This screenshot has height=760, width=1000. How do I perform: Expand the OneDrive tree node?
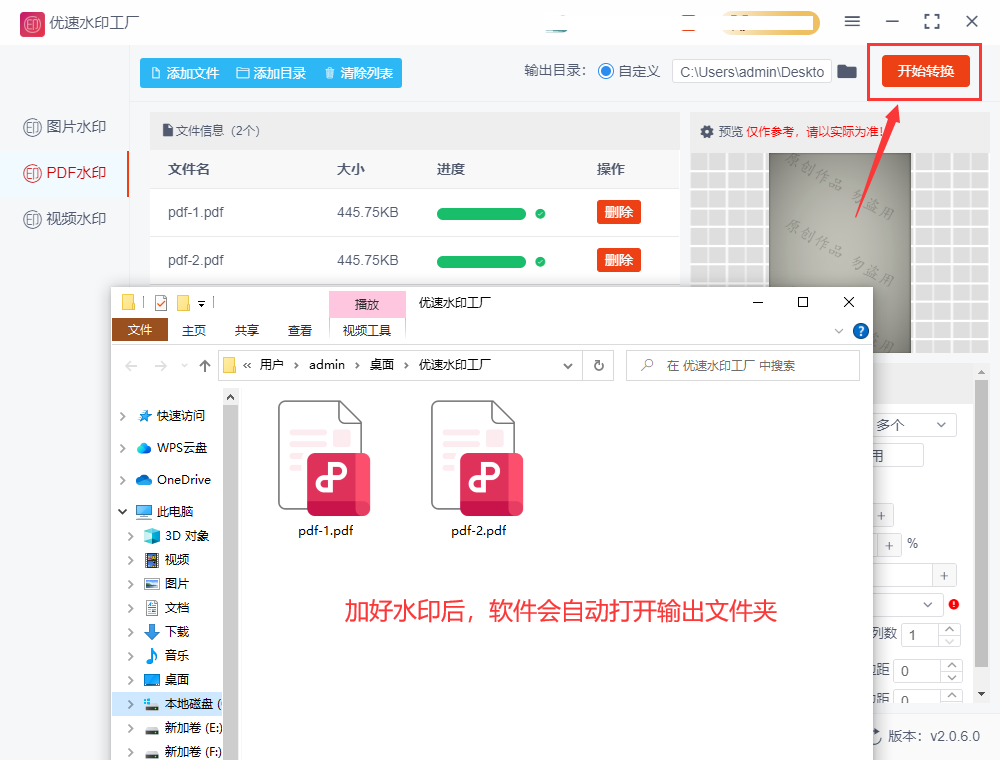click(x=122, y=480)
